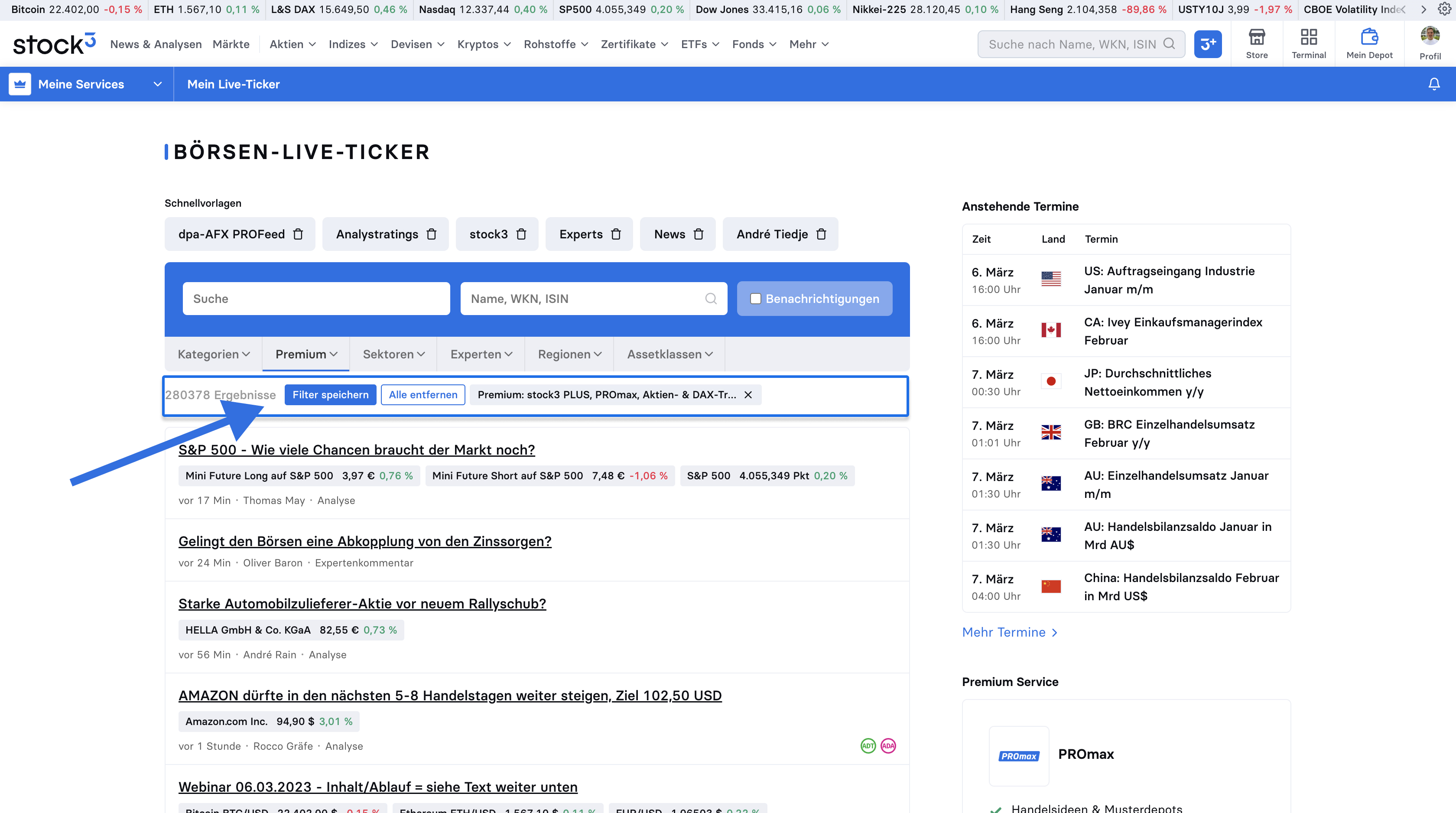The height and width of the screenshot is (813, 1456).
Task: Click the stock3 logo
Action: click(x=54, y=44)
